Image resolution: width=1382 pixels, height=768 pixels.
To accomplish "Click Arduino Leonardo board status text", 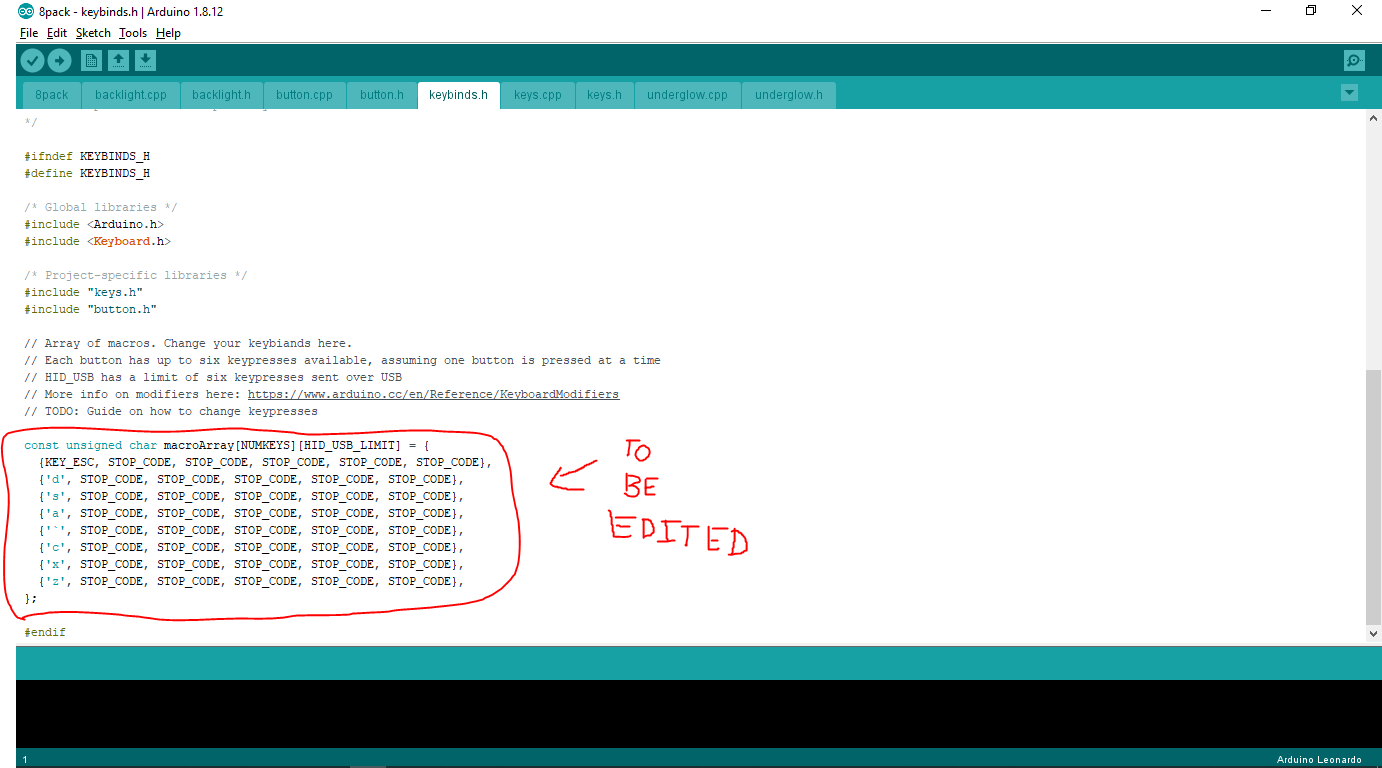I will [x=1319, y=760].
